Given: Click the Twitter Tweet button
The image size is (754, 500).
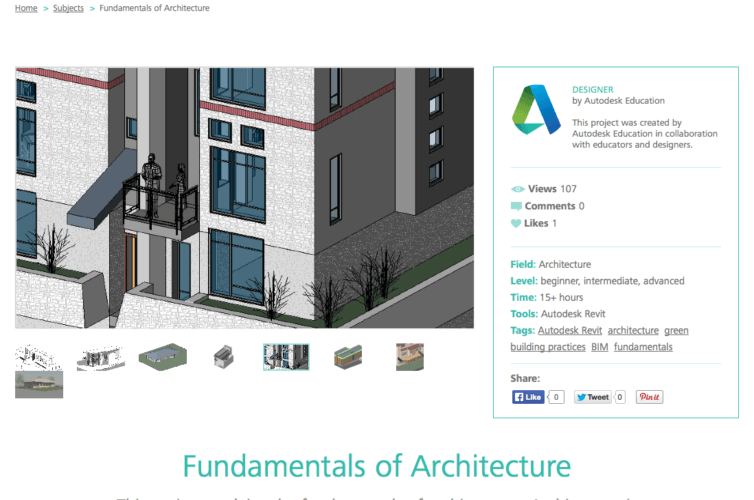Looking at the screenshot, I should [593, 397].
